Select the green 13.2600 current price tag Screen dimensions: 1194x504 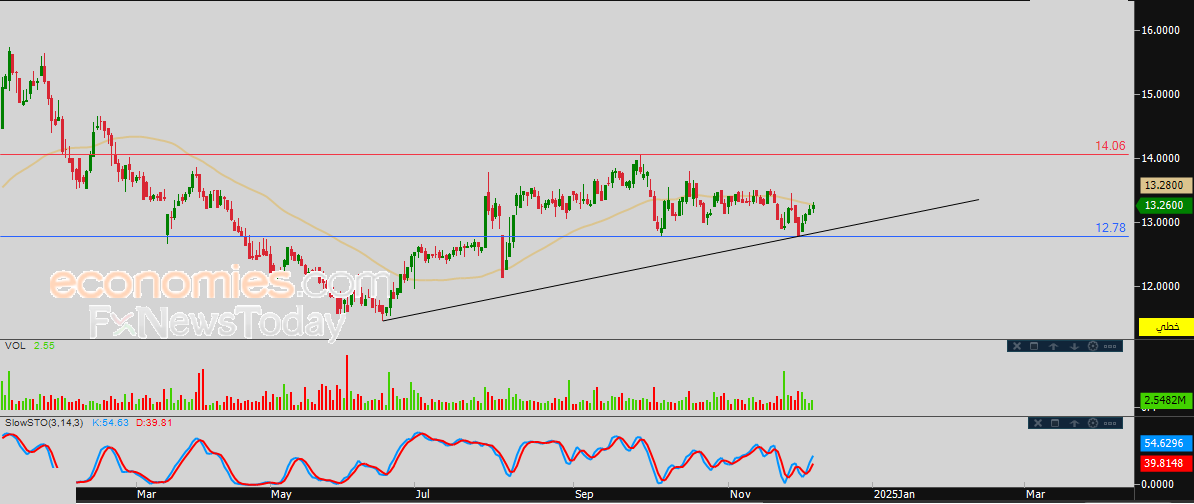click(1165, 206)
